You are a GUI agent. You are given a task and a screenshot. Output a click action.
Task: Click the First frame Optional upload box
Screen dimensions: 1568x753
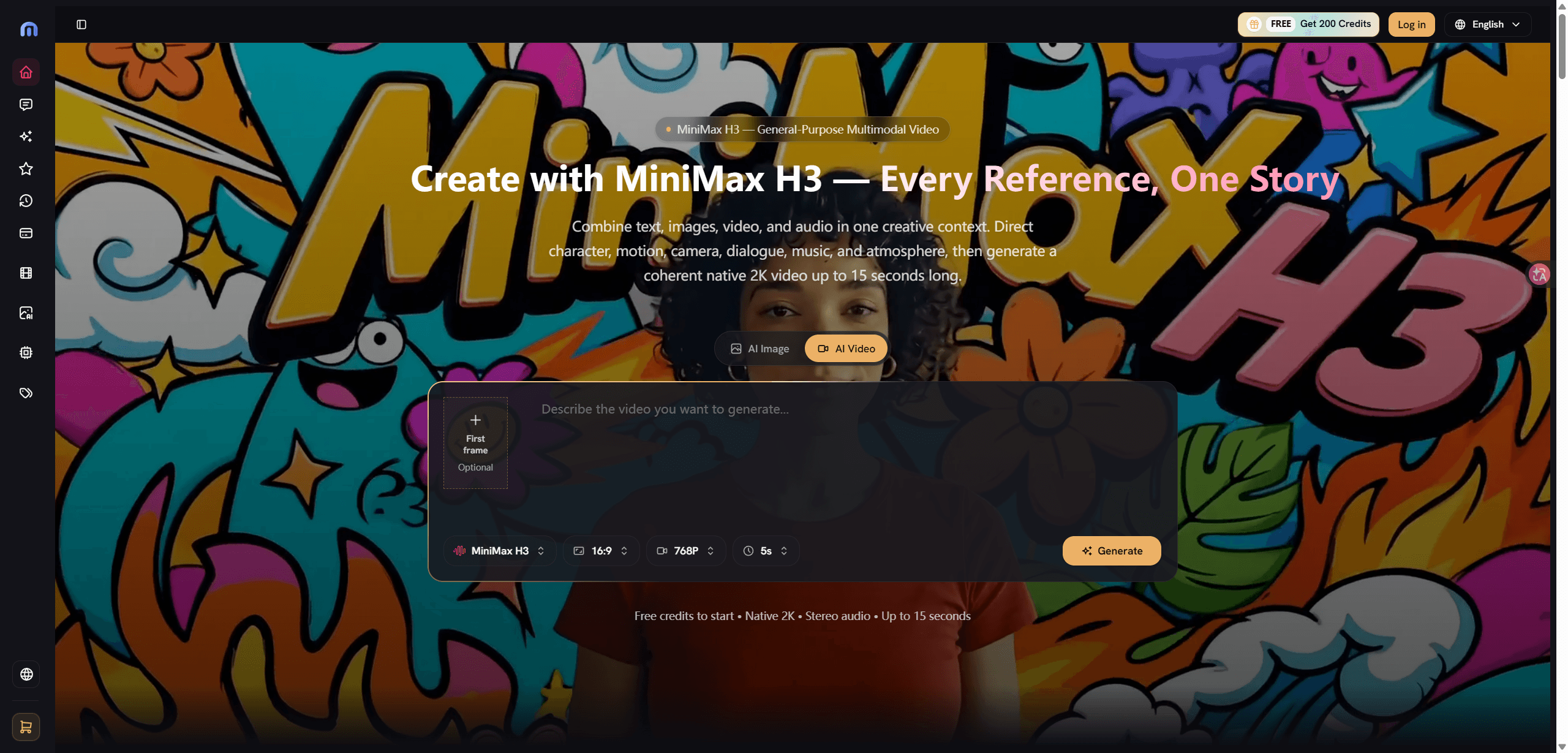pos(475,443)
